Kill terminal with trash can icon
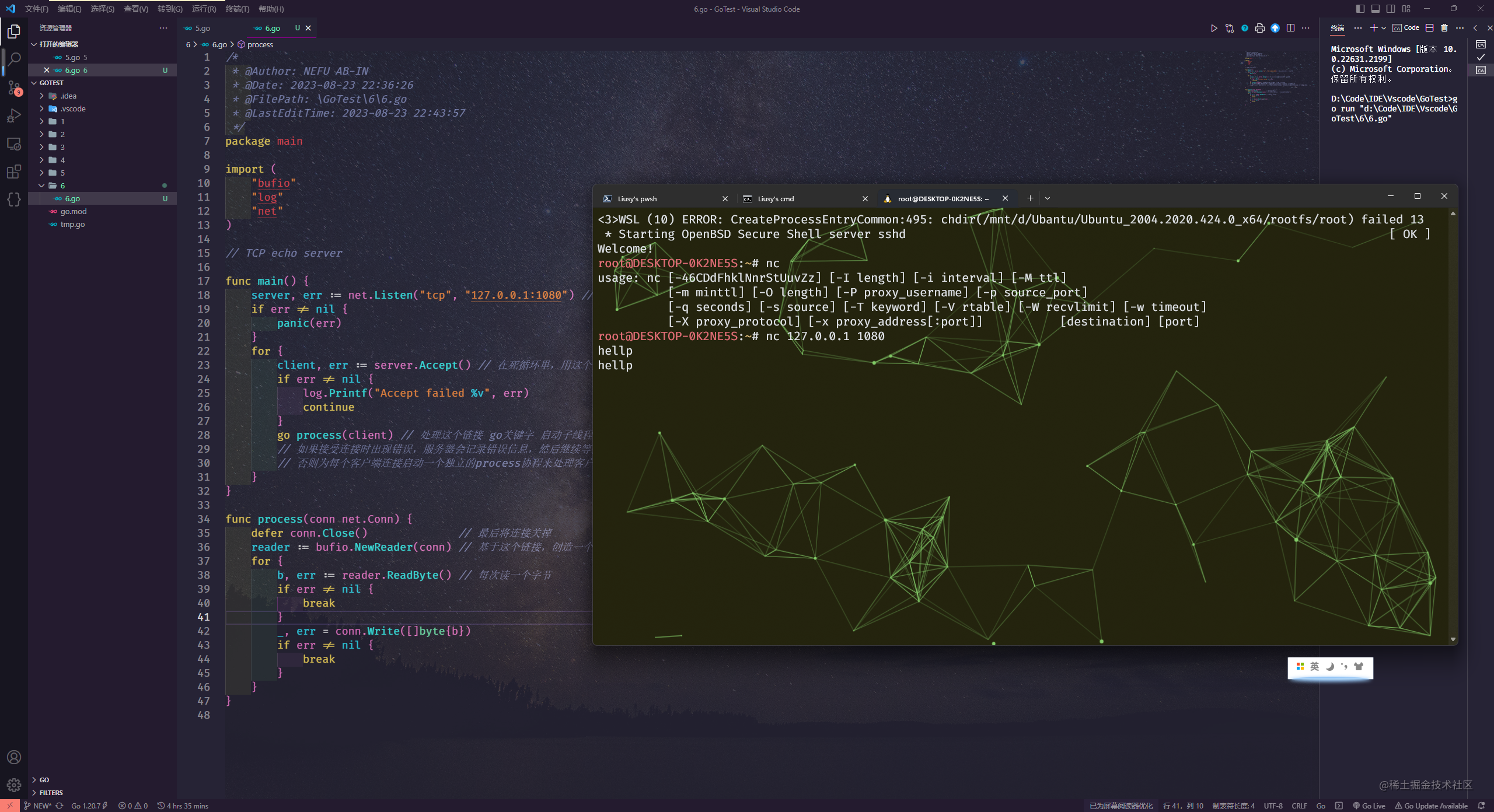 tap(1444, 28)
